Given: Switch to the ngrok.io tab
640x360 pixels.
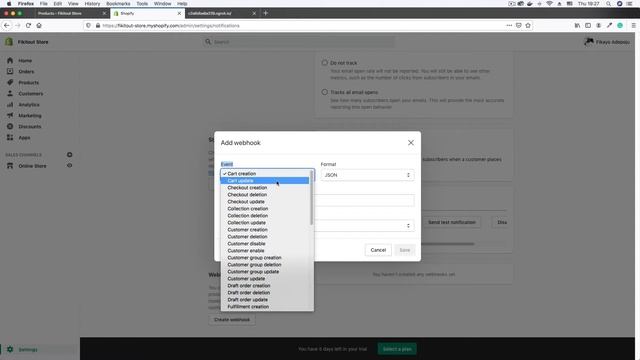Looking at the screenshot, I should (220, 13).
